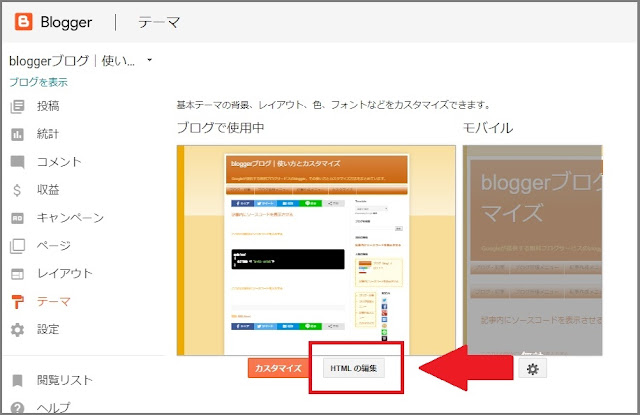Click the コメント speech bubble icon

click(17, 162)
